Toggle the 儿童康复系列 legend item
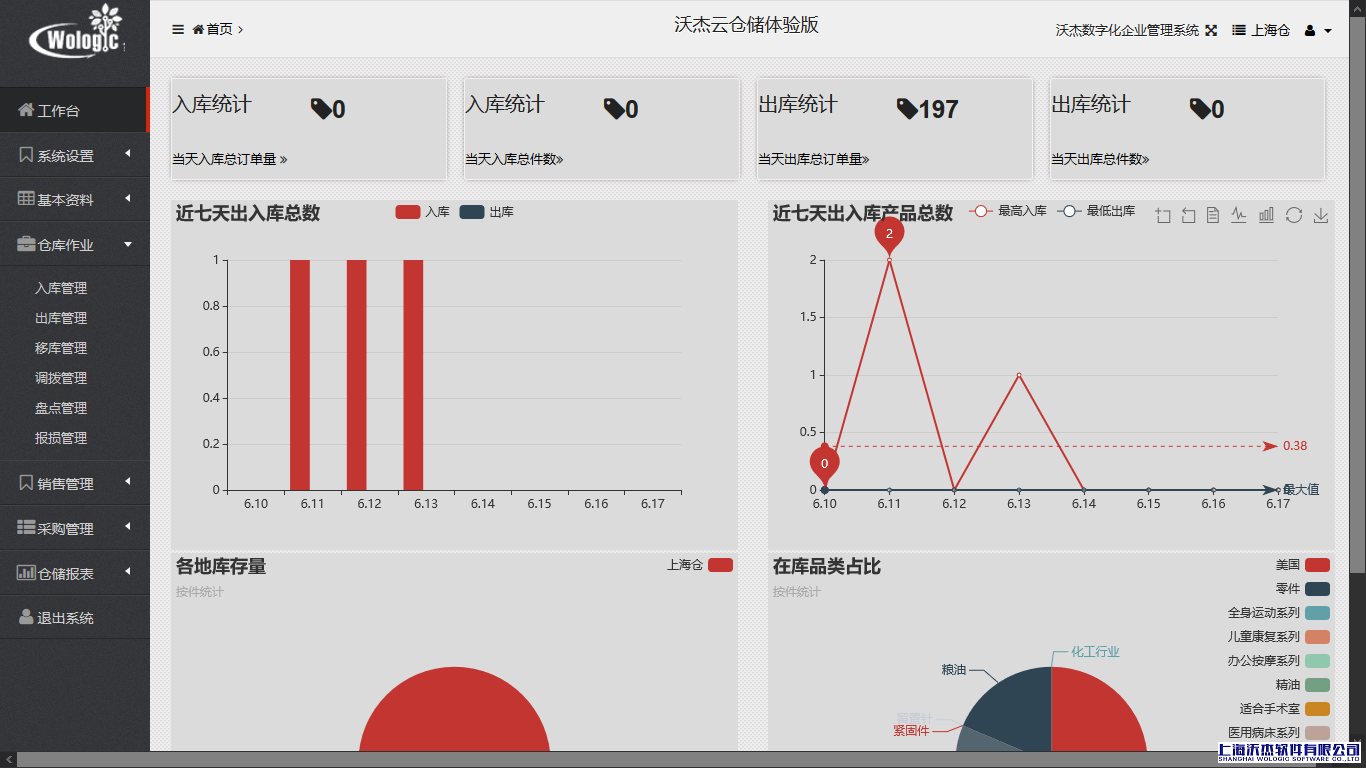 click(1279, 637)
